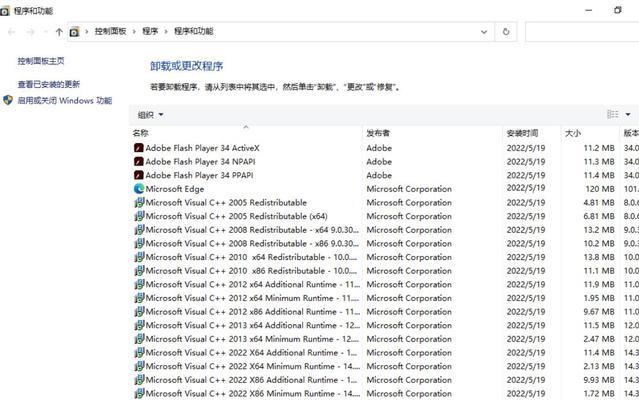The width and height of the screenshot is (639, 400).
Task: Click the search box in the top right
Action: coord(580,32)
